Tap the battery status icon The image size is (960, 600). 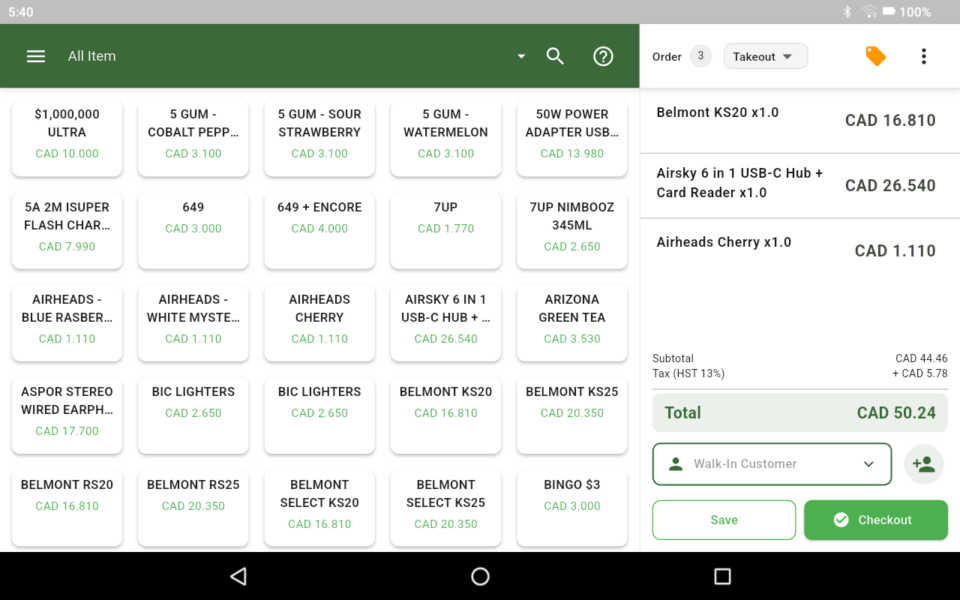[888, 12]
